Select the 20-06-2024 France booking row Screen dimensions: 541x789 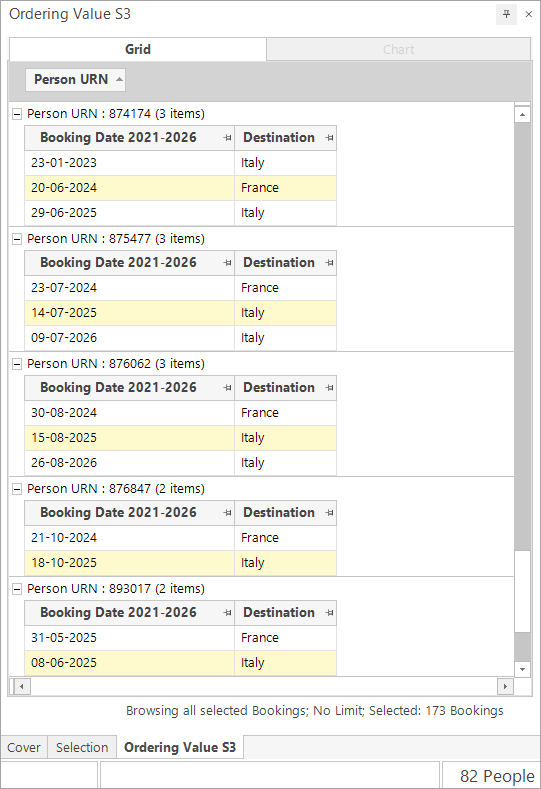tap(180, 188)
